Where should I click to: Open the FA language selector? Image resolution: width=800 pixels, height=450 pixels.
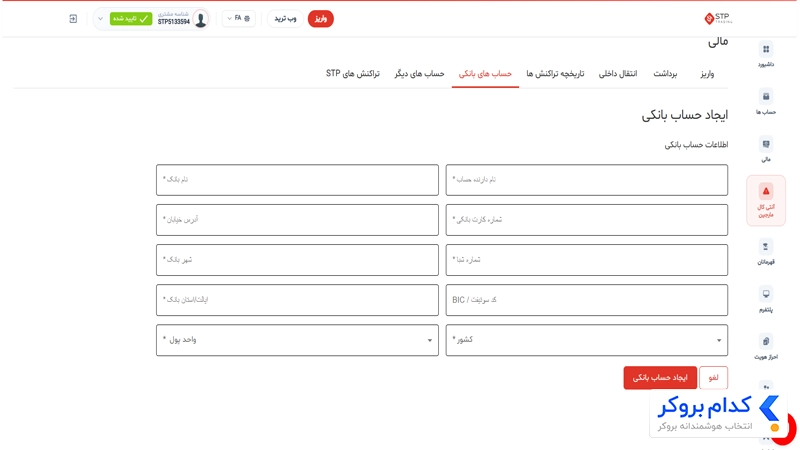click(x=238, y=18)
